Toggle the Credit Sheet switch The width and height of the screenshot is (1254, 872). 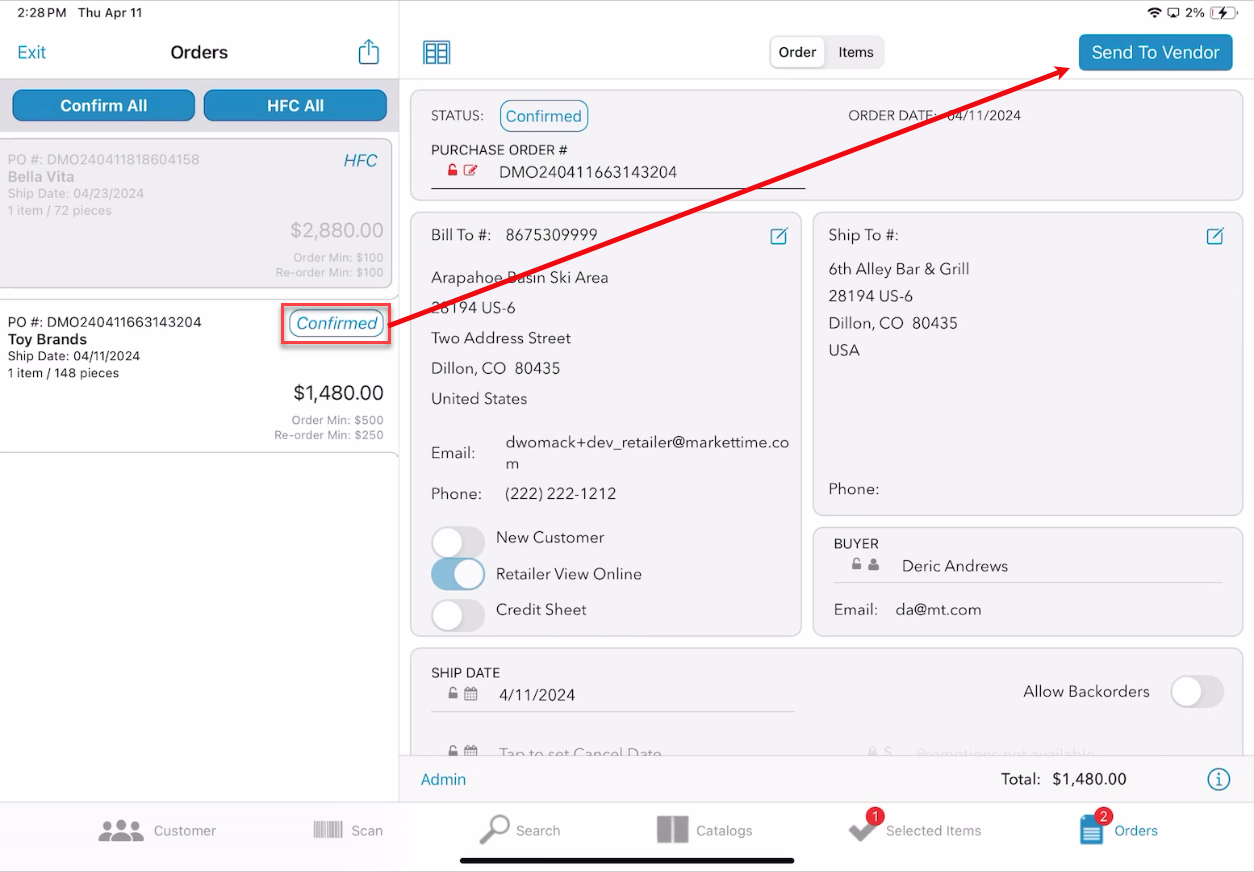tap(458, 615)
